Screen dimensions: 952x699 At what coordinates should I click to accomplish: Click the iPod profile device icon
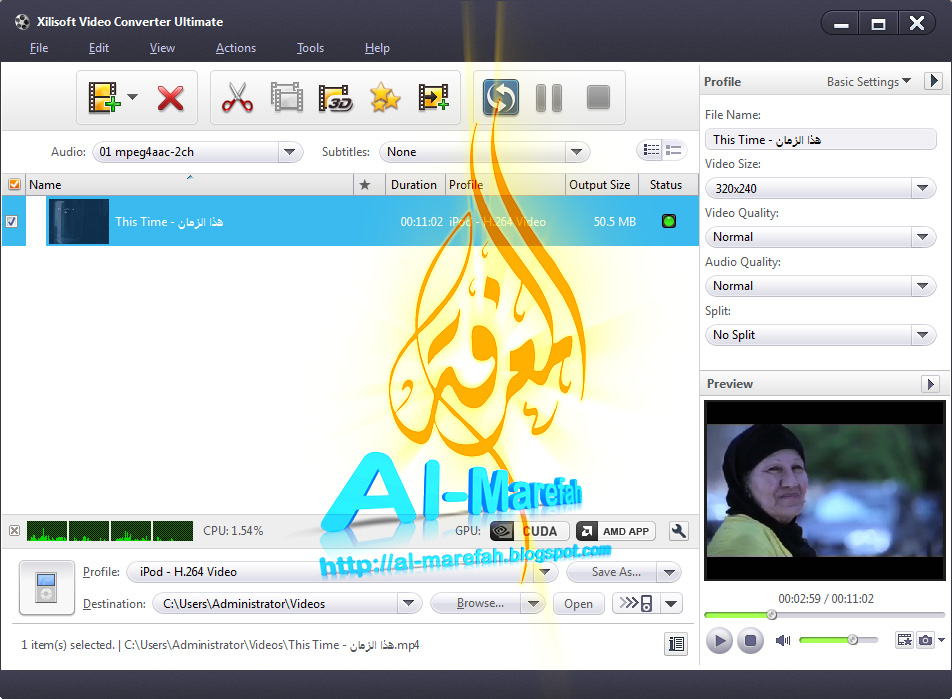click(47, 587)
